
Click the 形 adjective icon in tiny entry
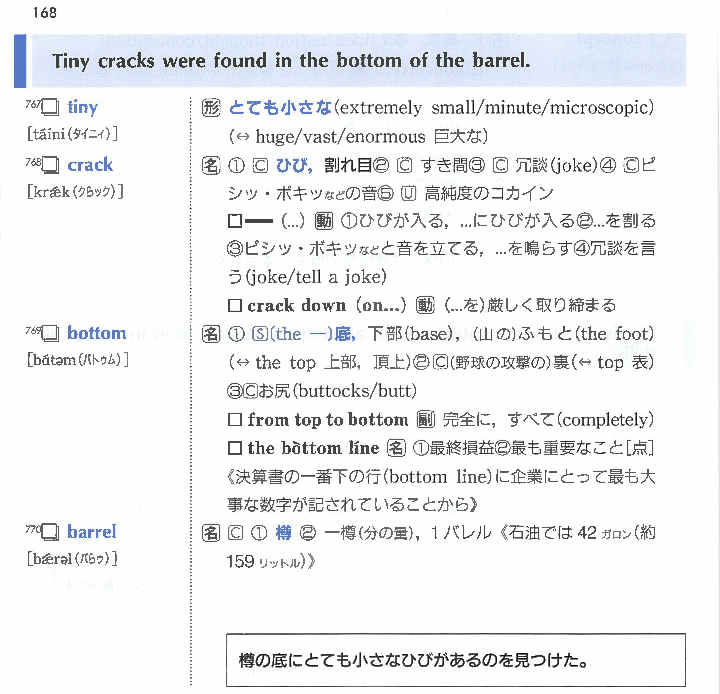click(210, 108)
